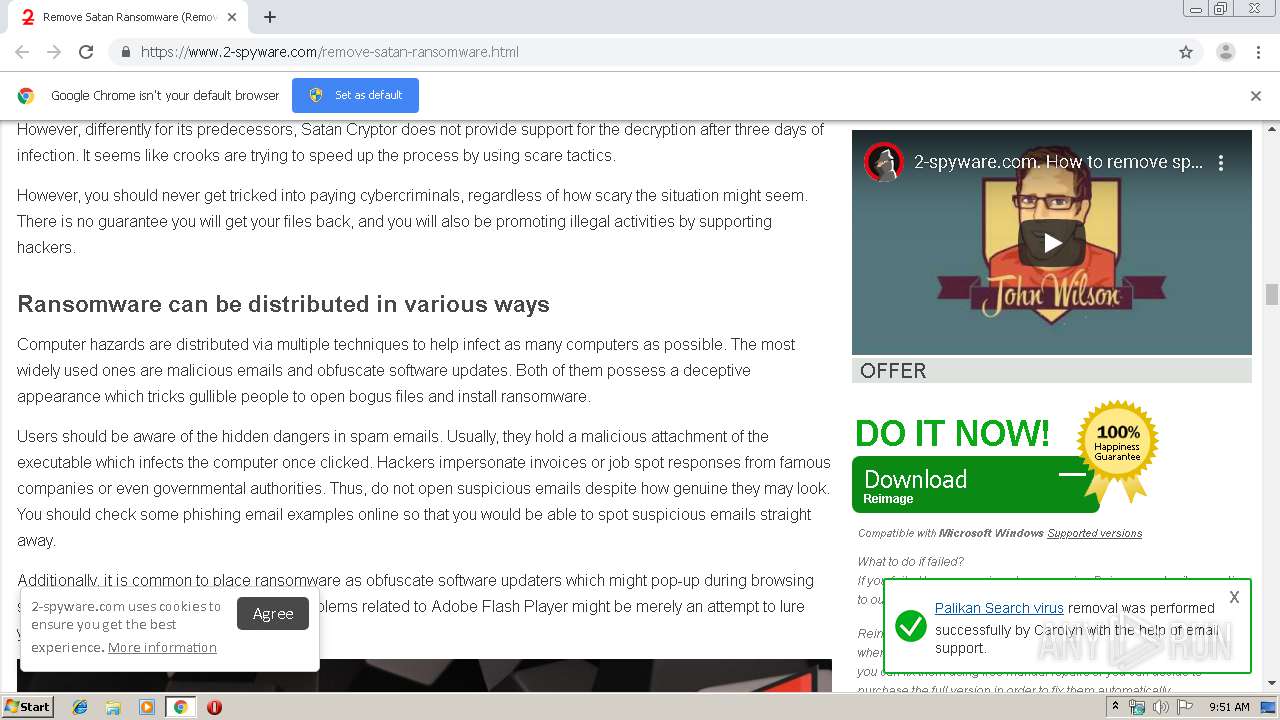
Task: Open Opera icon in taskbar
Action: tap(214, 707)
